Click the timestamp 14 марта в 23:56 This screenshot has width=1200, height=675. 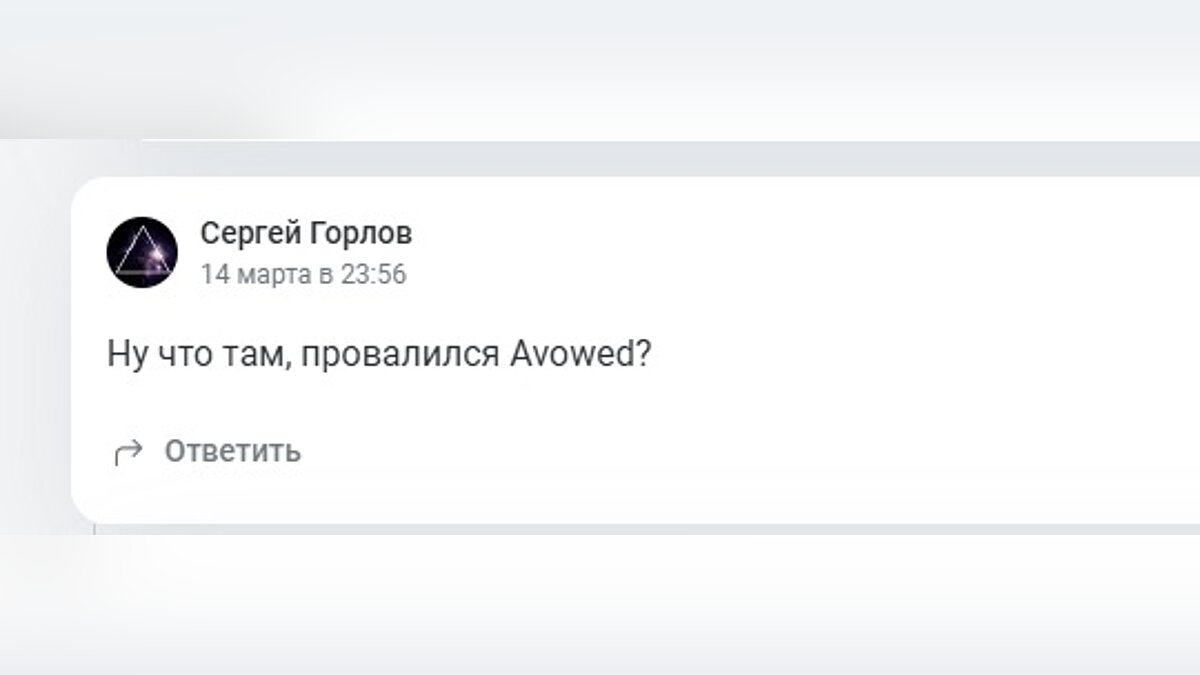pyautogui.click(x=303, y=274)
